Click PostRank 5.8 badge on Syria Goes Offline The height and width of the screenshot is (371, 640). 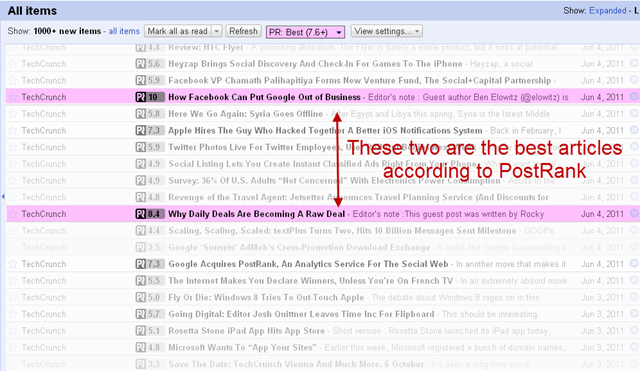pyautogui.click(x=150, y=114)
